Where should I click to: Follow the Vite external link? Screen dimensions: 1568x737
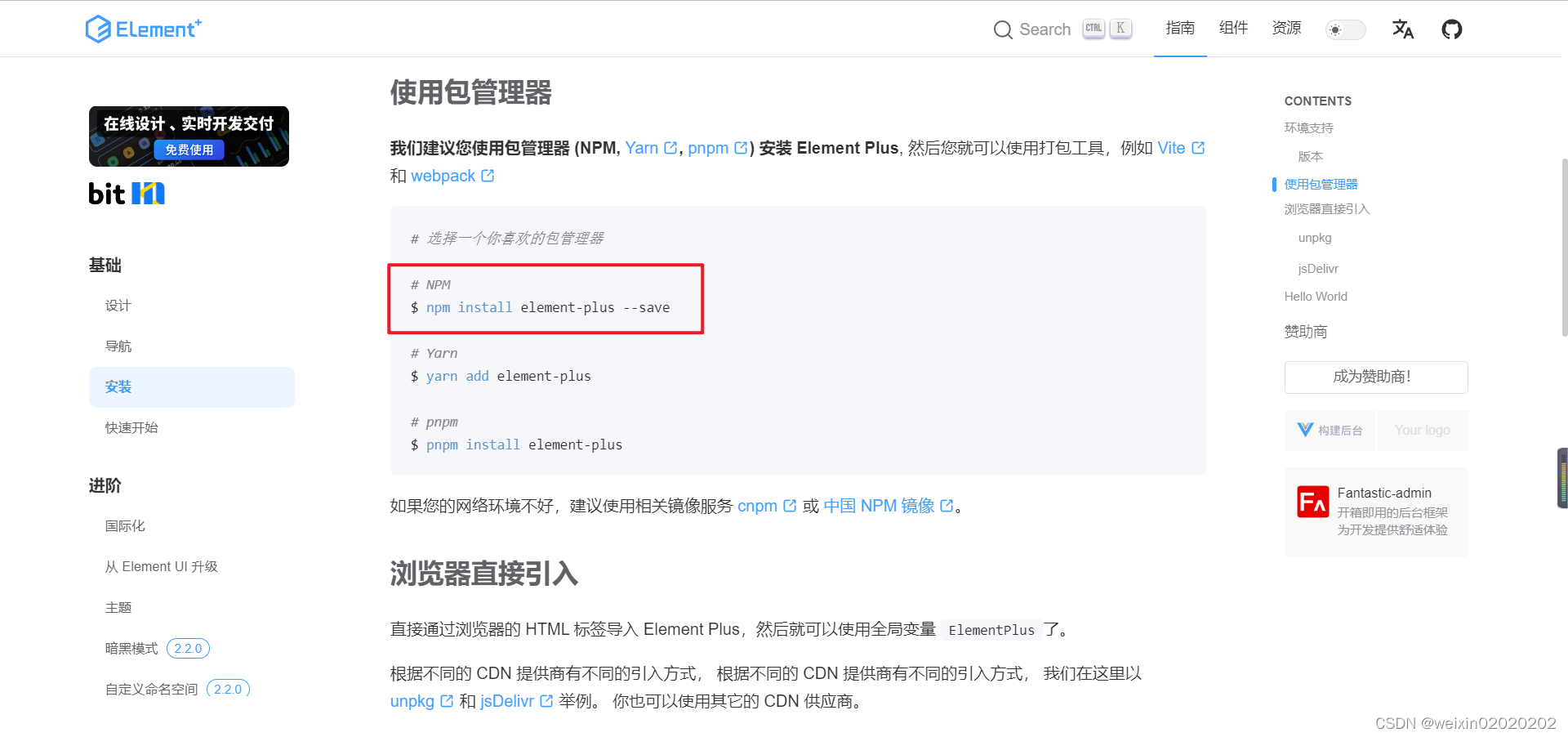[1181, 148]
